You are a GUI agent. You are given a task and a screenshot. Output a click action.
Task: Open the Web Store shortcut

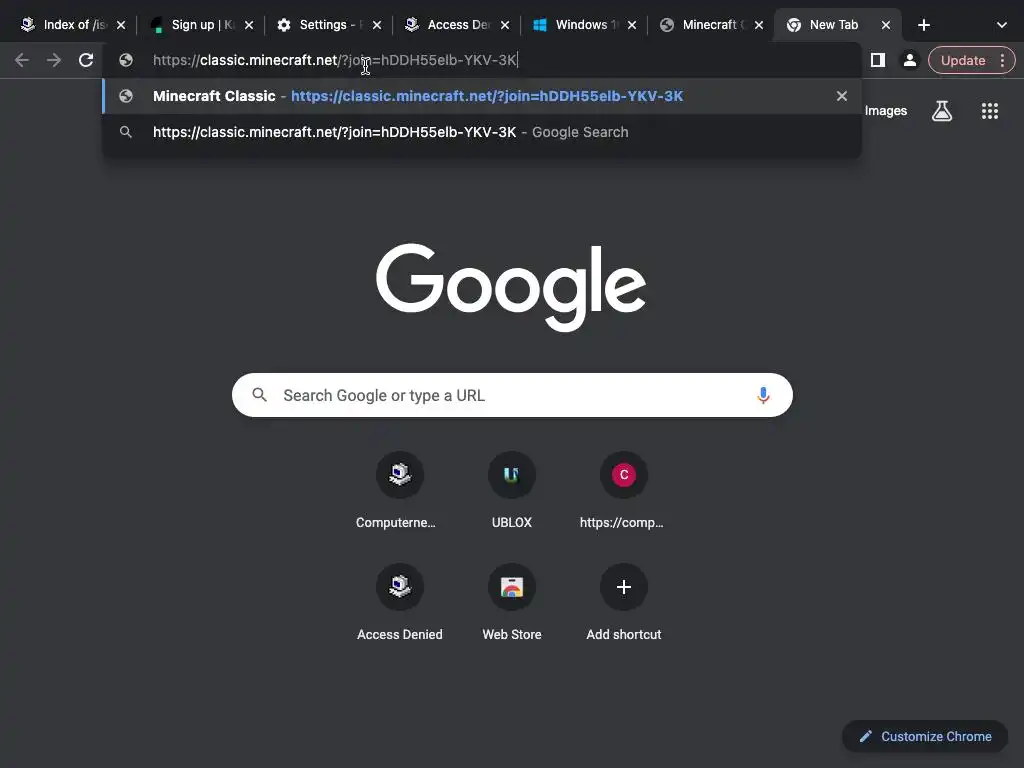coord(511,601)
